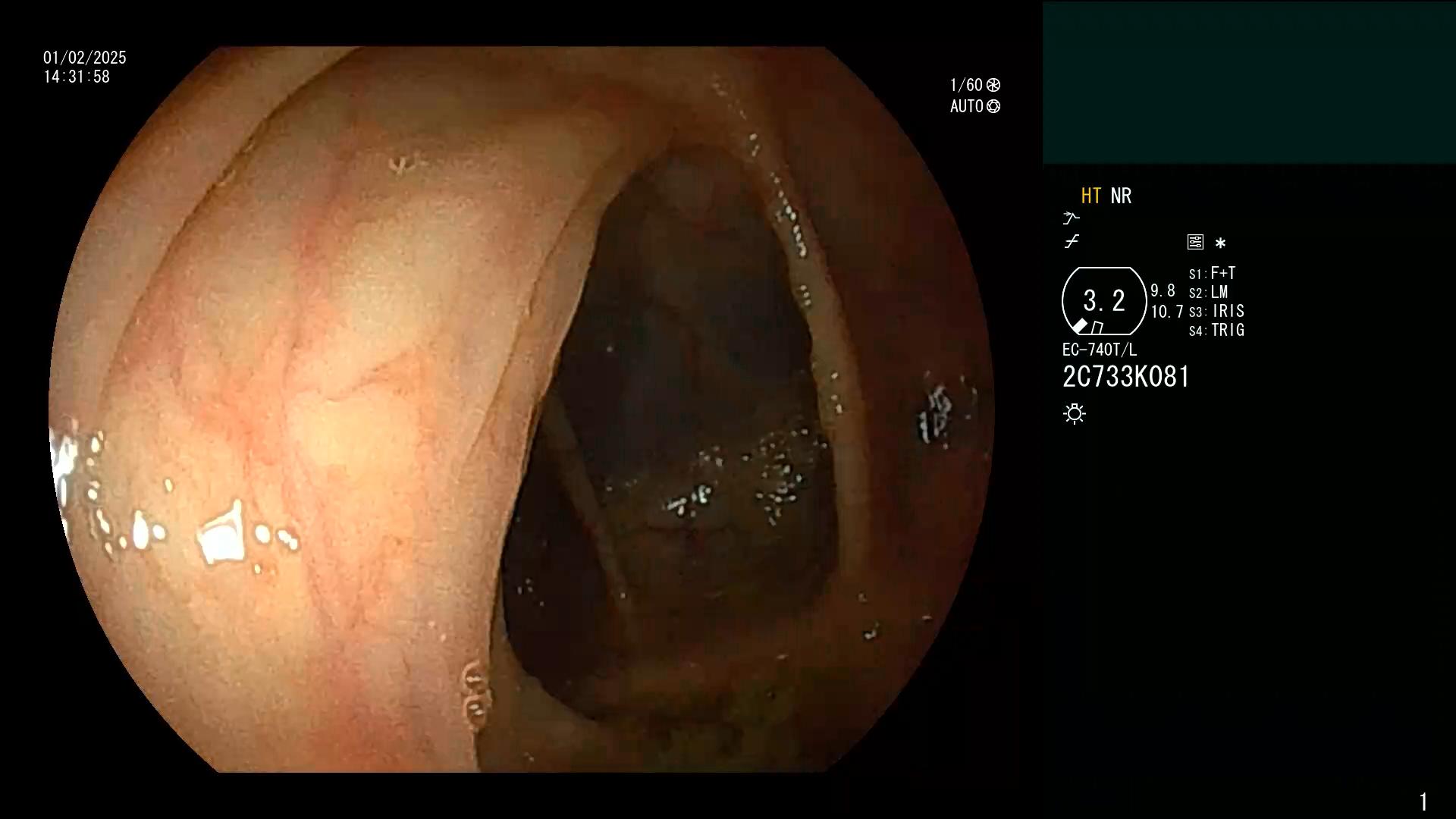
Task: Click the shutter icon beside 1/60
Action: 993,85
